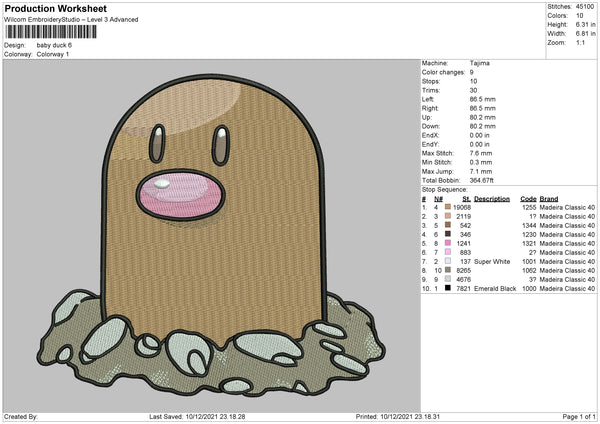Click the height value '6.31 in'
The image size is (600, 424).
click(x=585, y=24)
